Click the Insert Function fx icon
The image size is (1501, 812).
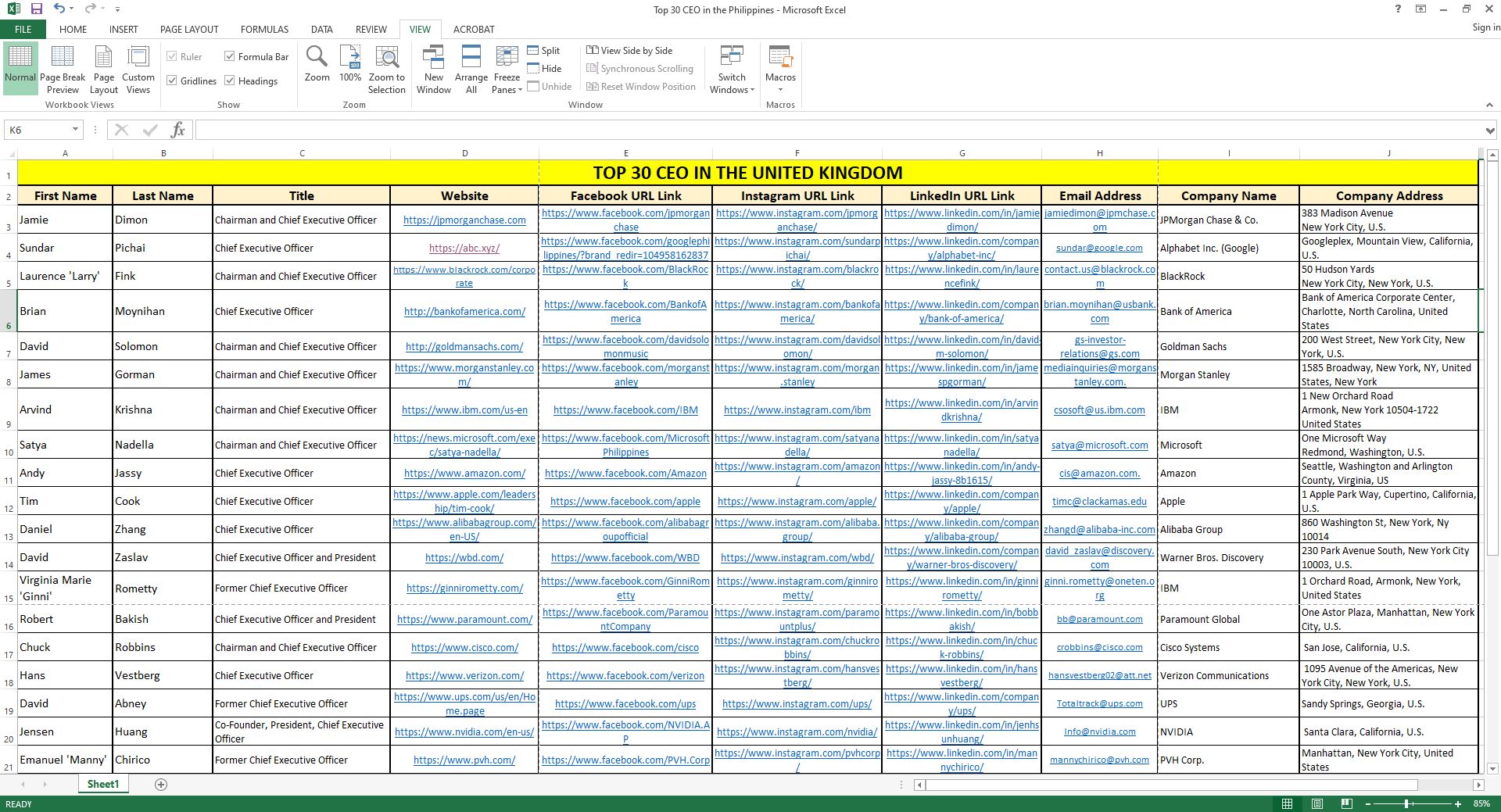click(x=177, y=130)
